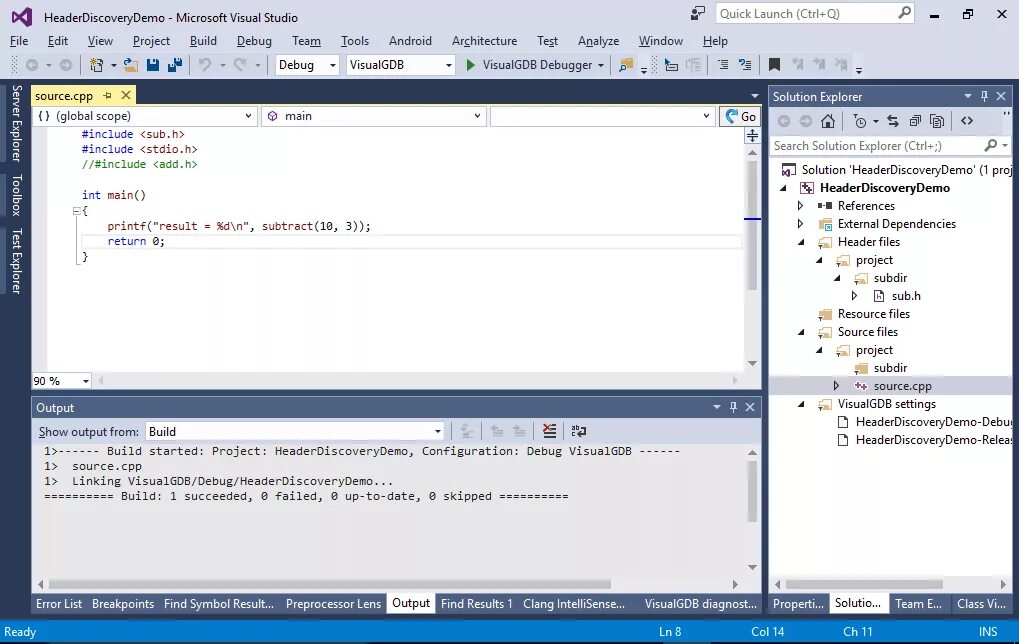Collapse the Header files folder
The image size is (1019, 644).
[x=801, y=242]
